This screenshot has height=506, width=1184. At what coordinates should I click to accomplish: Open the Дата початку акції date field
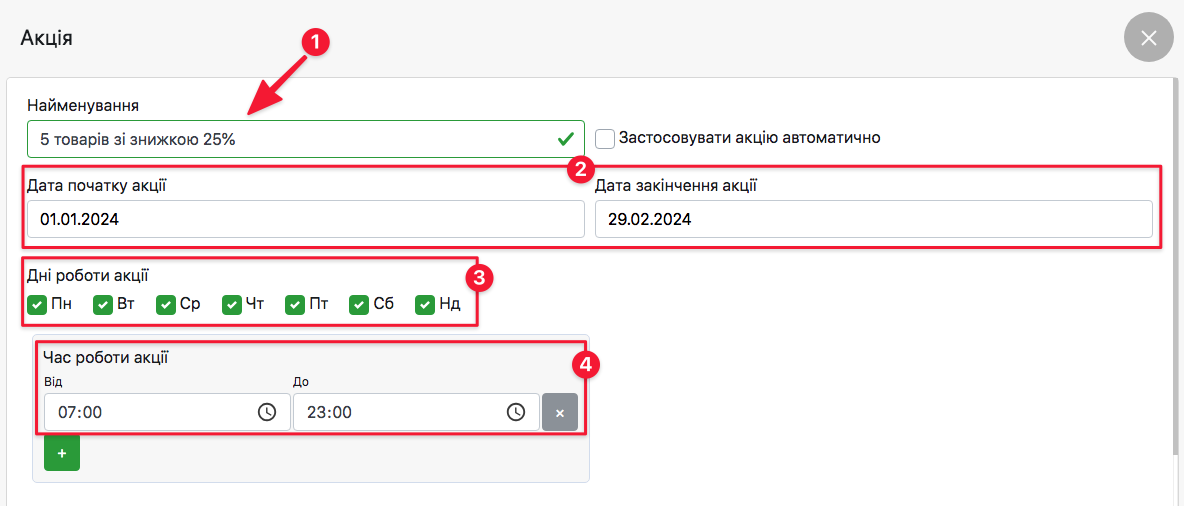coord(305,219)
